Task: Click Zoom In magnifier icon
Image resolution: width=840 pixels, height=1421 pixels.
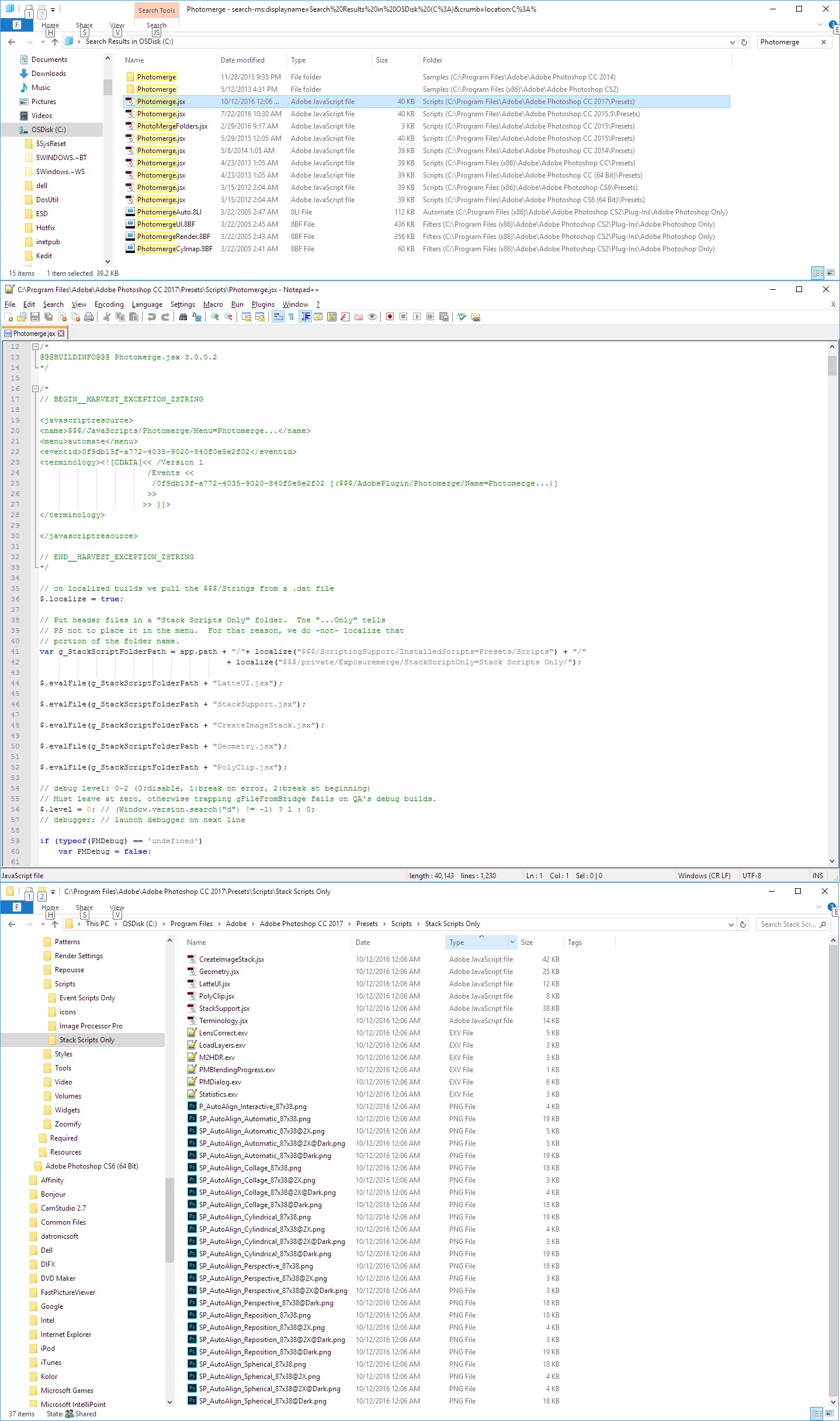Action: [214, 317]
